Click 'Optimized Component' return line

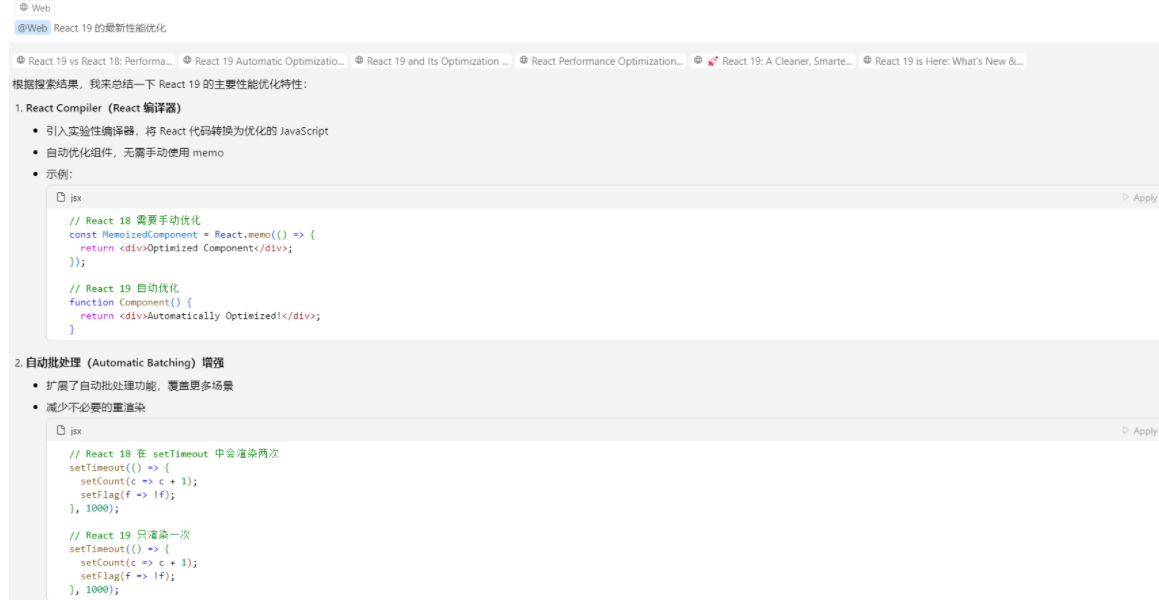tap(186, 248)
